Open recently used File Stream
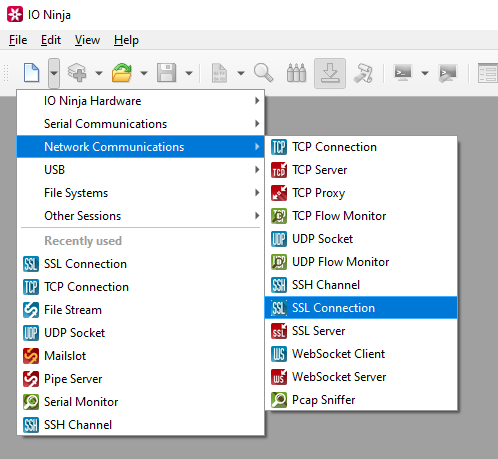498x459 pixels. [x=141, y=310]
